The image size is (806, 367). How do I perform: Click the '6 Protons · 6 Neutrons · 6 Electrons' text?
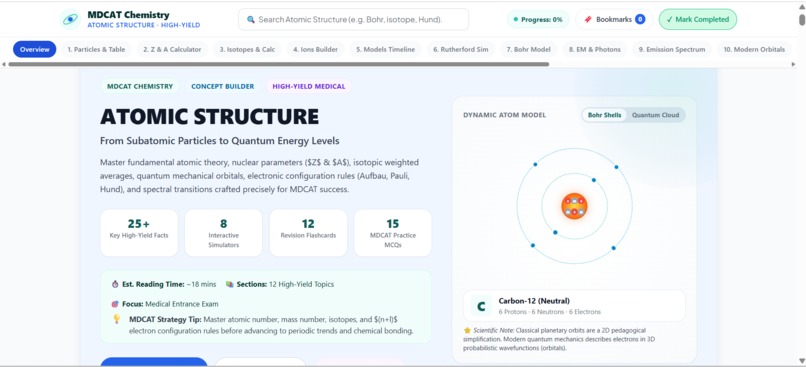[x=549, y=312]
